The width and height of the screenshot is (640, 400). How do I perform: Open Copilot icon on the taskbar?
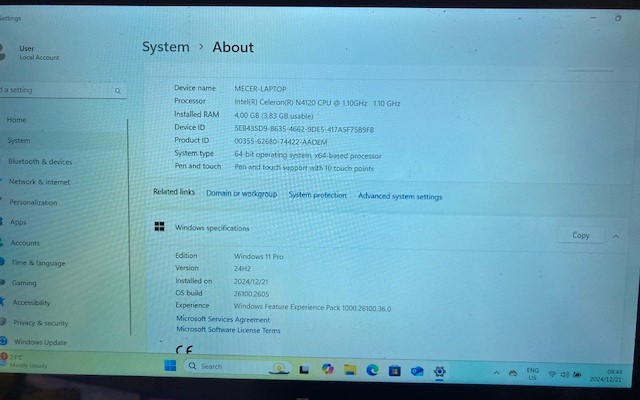click(x=328, y=369)
